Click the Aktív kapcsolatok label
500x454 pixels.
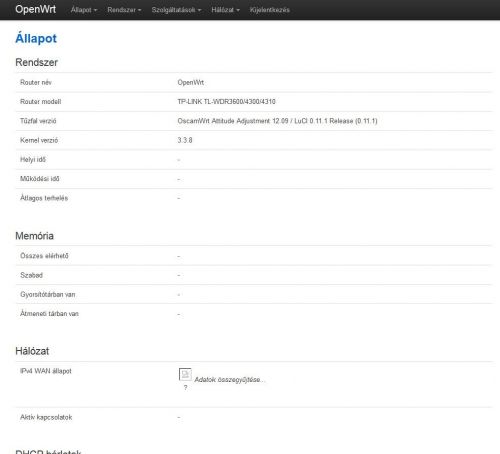tap(46, 417)
